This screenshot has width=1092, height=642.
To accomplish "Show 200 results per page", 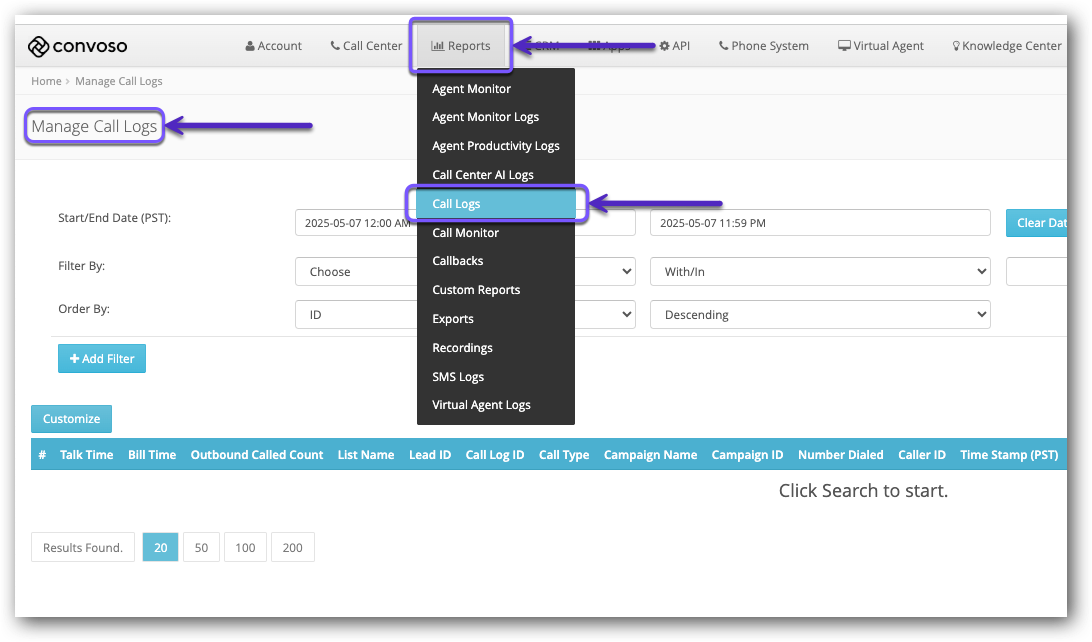I will [292, 547].
